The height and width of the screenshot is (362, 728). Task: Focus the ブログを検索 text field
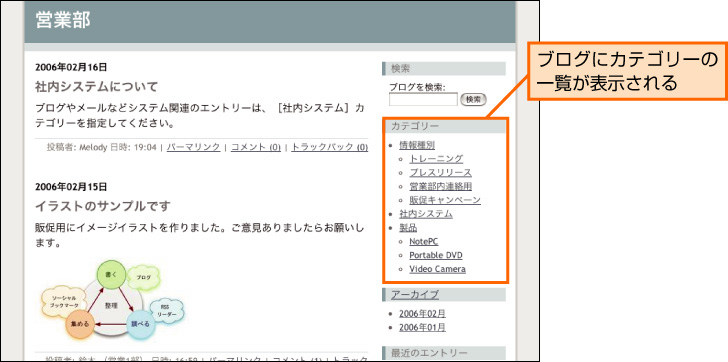[x=423, y=99]
